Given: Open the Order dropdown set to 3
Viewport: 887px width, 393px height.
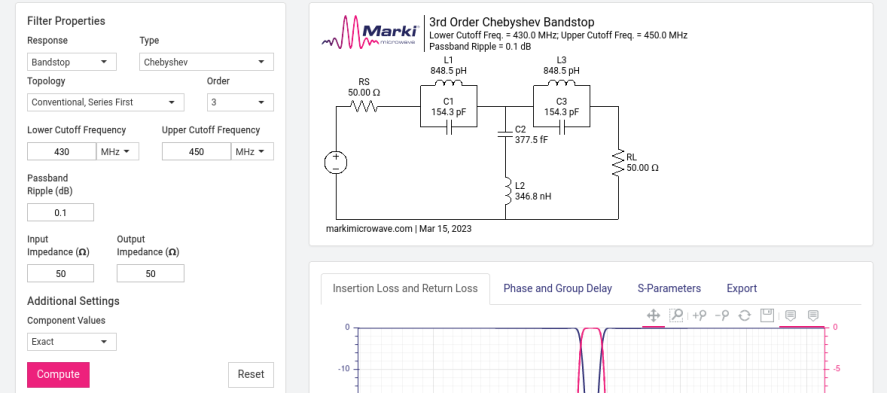Looking at the screenshot, I should [x=240, y=102].
